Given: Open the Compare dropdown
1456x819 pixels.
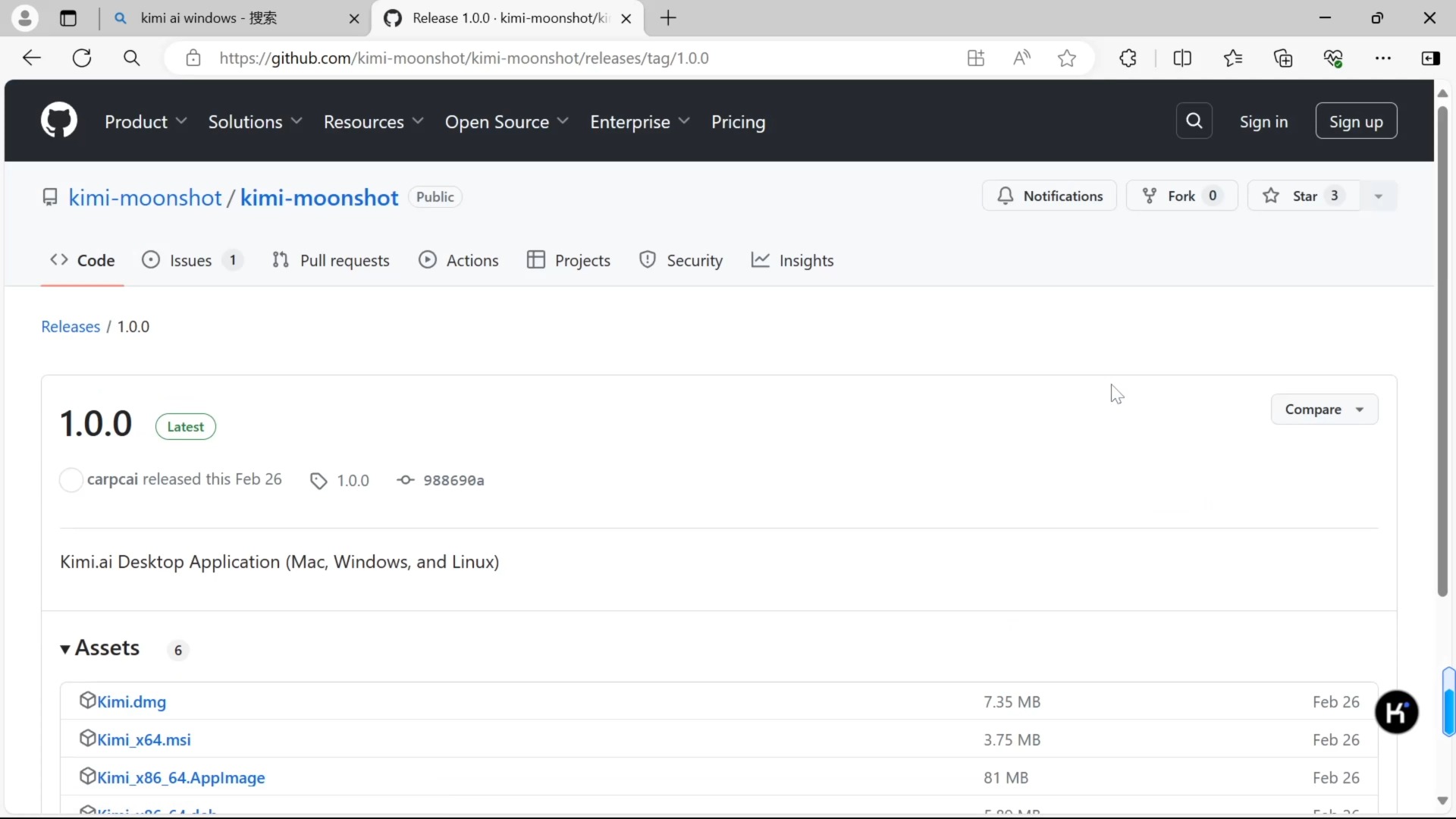Looking at the screenshot, I should [1324, 409].
